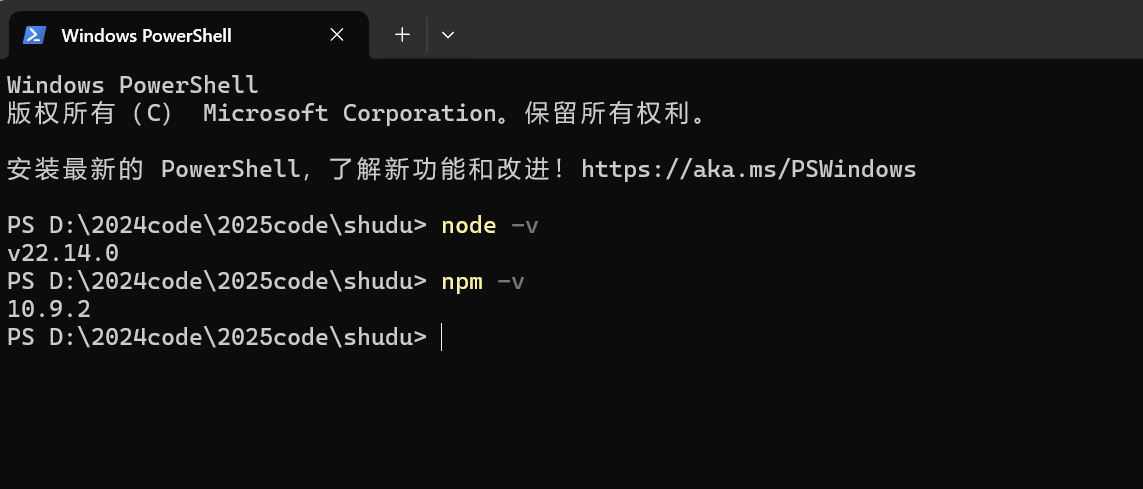Click the '-v' flag after node
This screenshot has height=489, width=1143.
click(524, 226)
